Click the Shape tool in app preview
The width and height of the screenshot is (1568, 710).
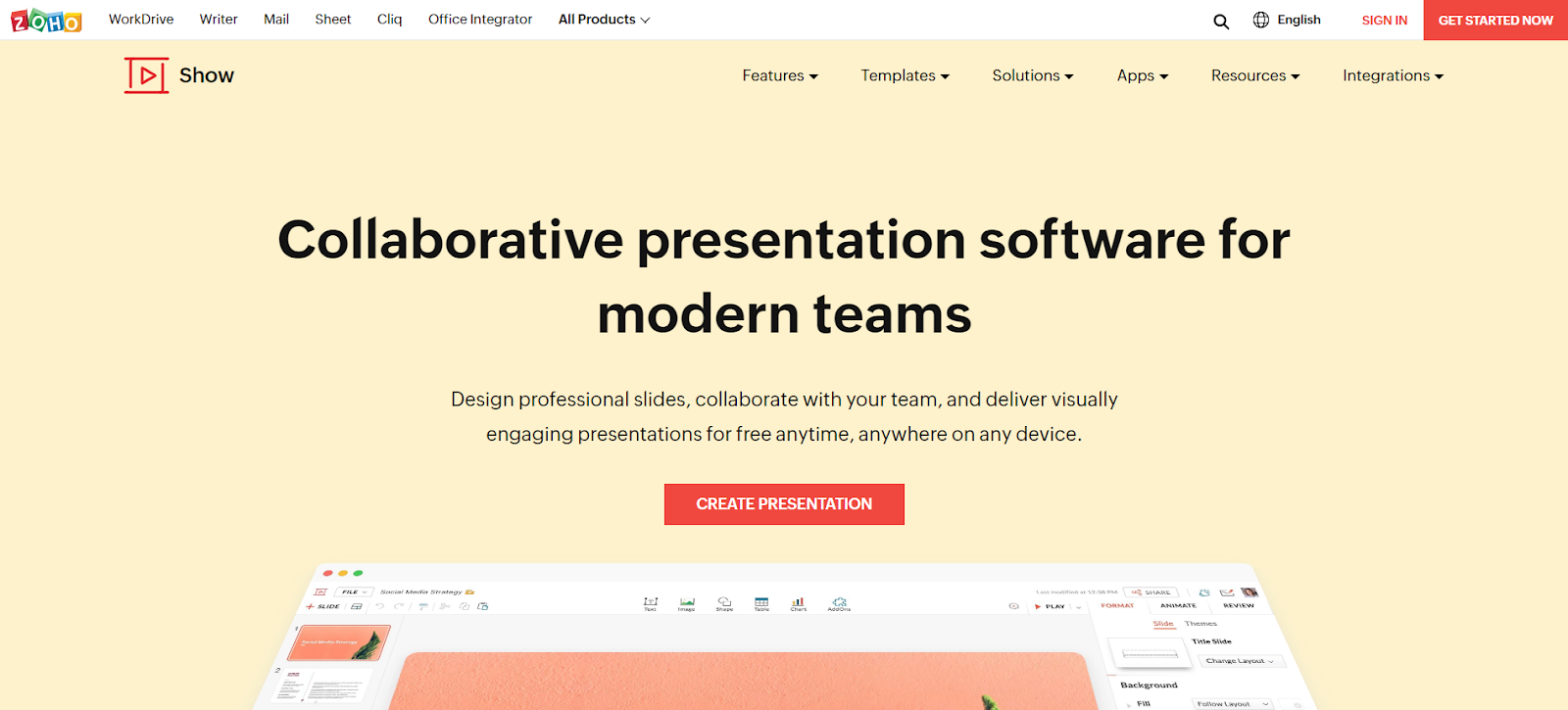pyautogui.click(x=724, y=603)
